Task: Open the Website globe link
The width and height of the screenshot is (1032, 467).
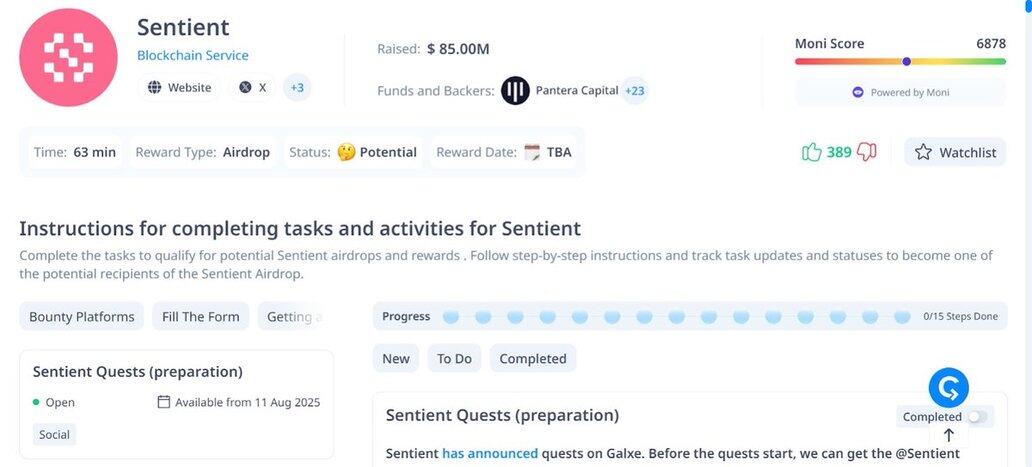Action: tap(180, 88)
